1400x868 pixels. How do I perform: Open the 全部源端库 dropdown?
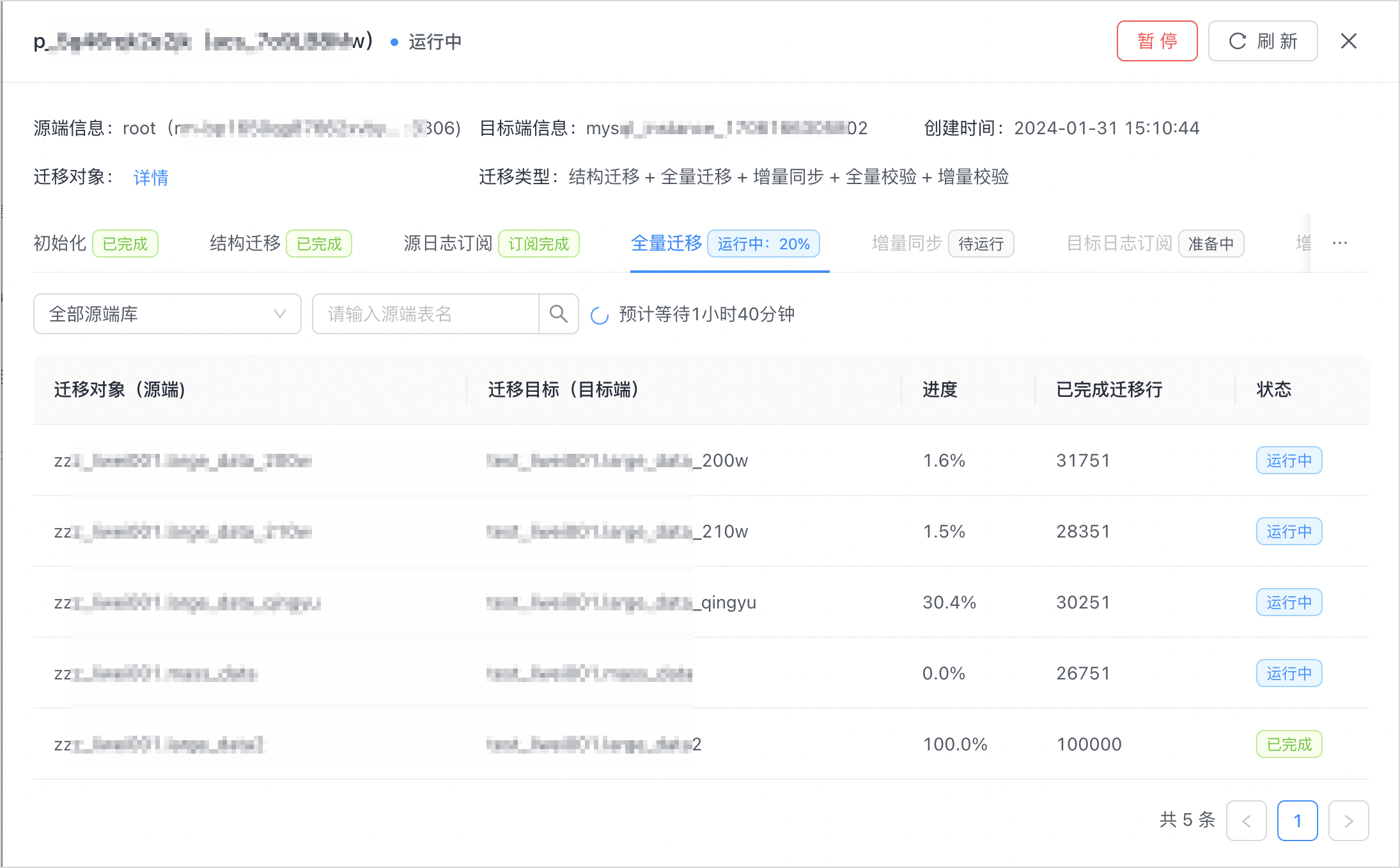pos(166,314)
